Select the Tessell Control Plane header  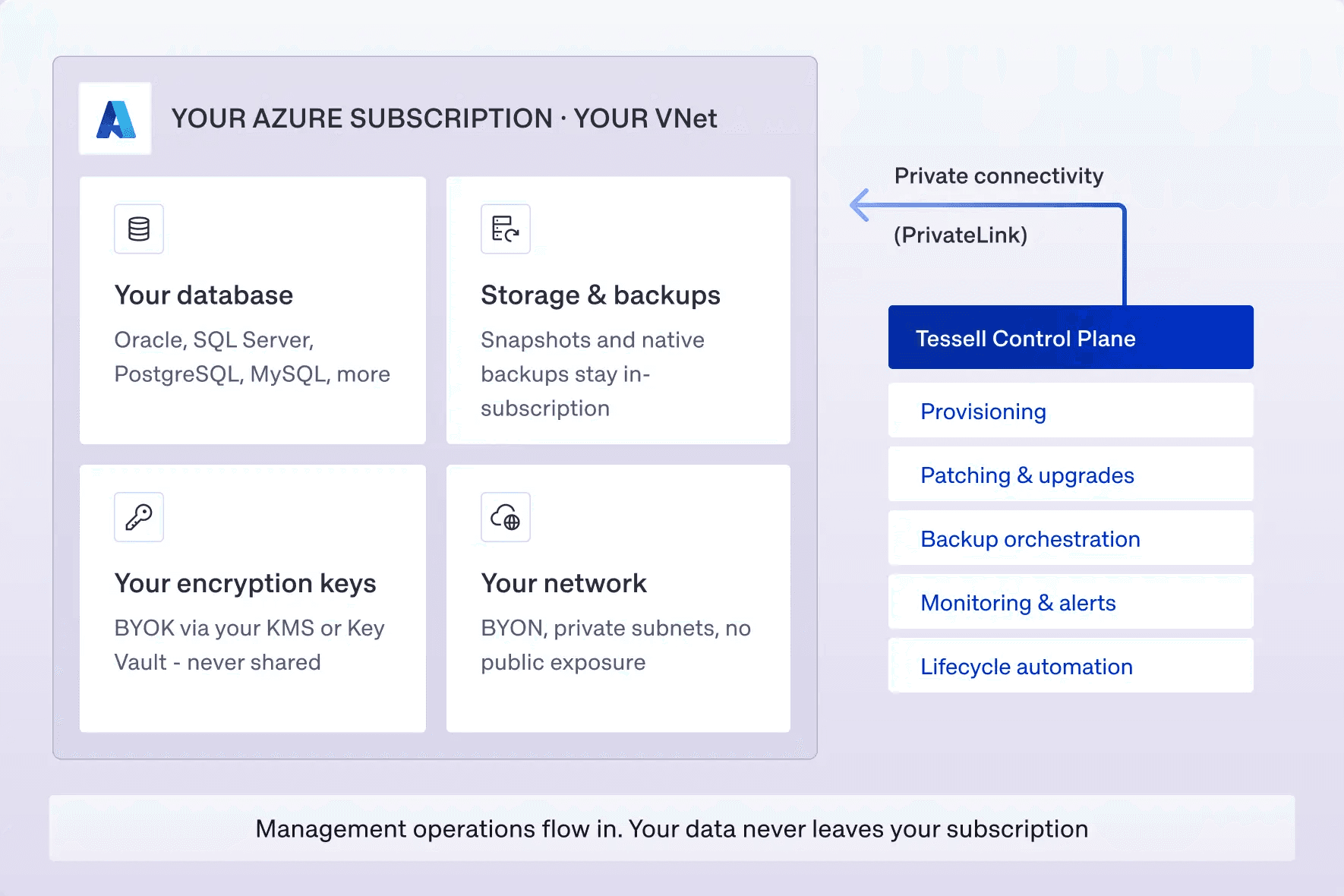[1071, 337]
